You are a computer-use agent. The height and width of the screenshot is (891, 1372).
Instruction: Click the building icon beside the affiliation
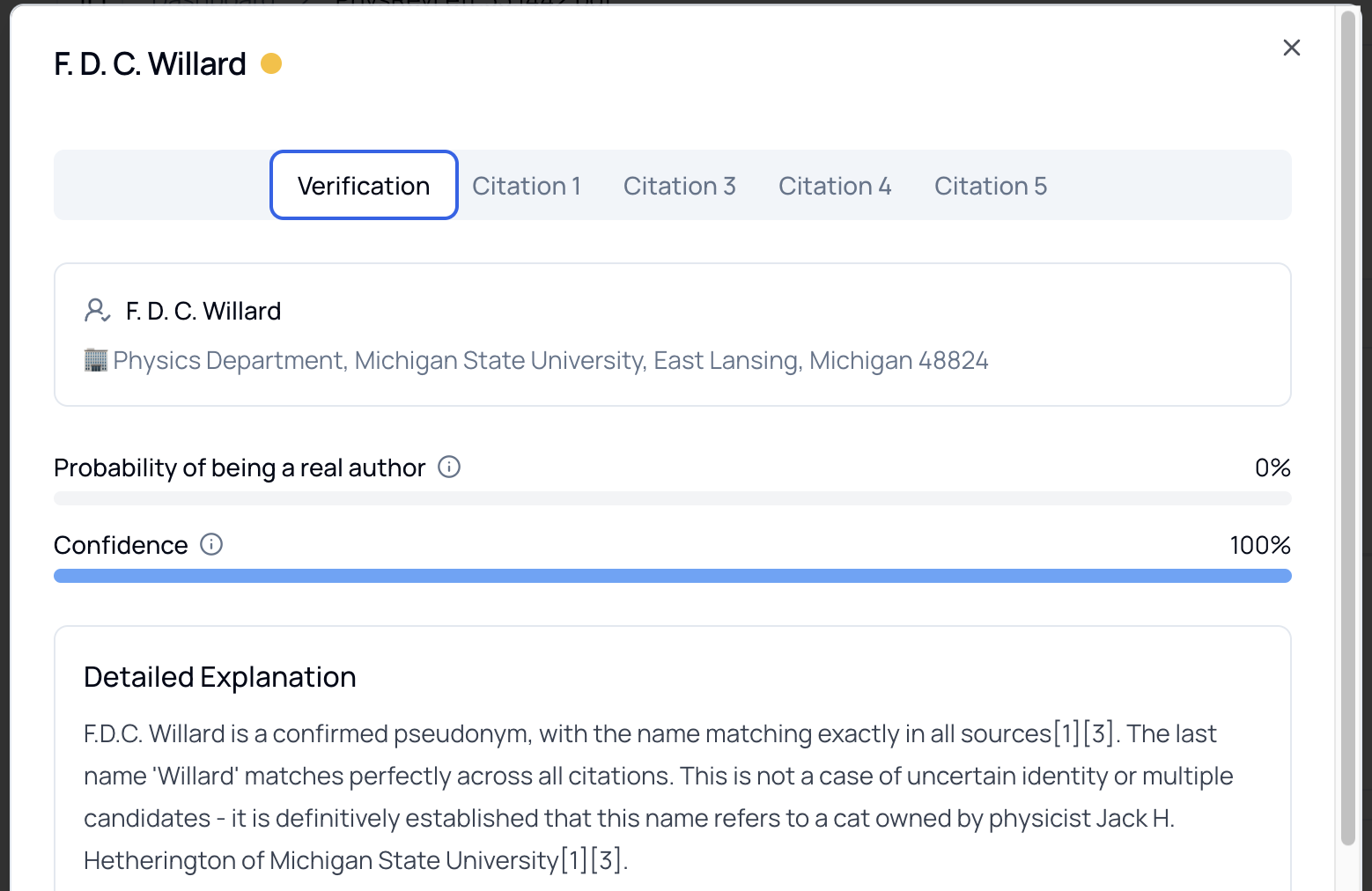click(96, 360)
